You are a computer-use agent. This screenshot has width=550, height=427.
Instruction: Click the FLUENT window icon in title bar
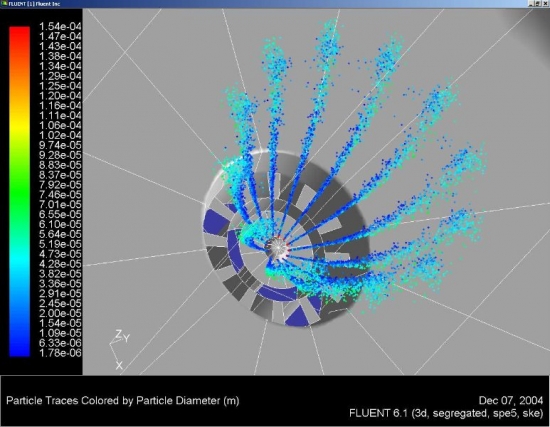coord(4,4)
